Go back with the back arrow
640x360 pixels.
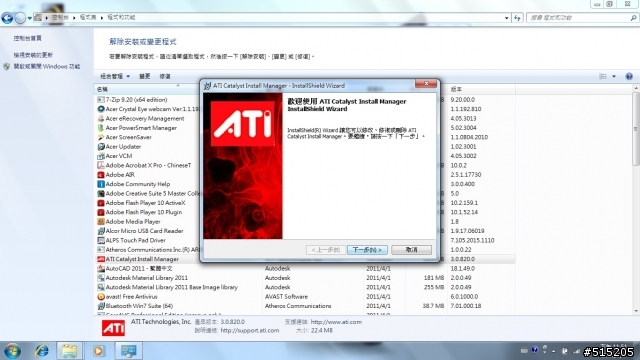click(7, 18)
